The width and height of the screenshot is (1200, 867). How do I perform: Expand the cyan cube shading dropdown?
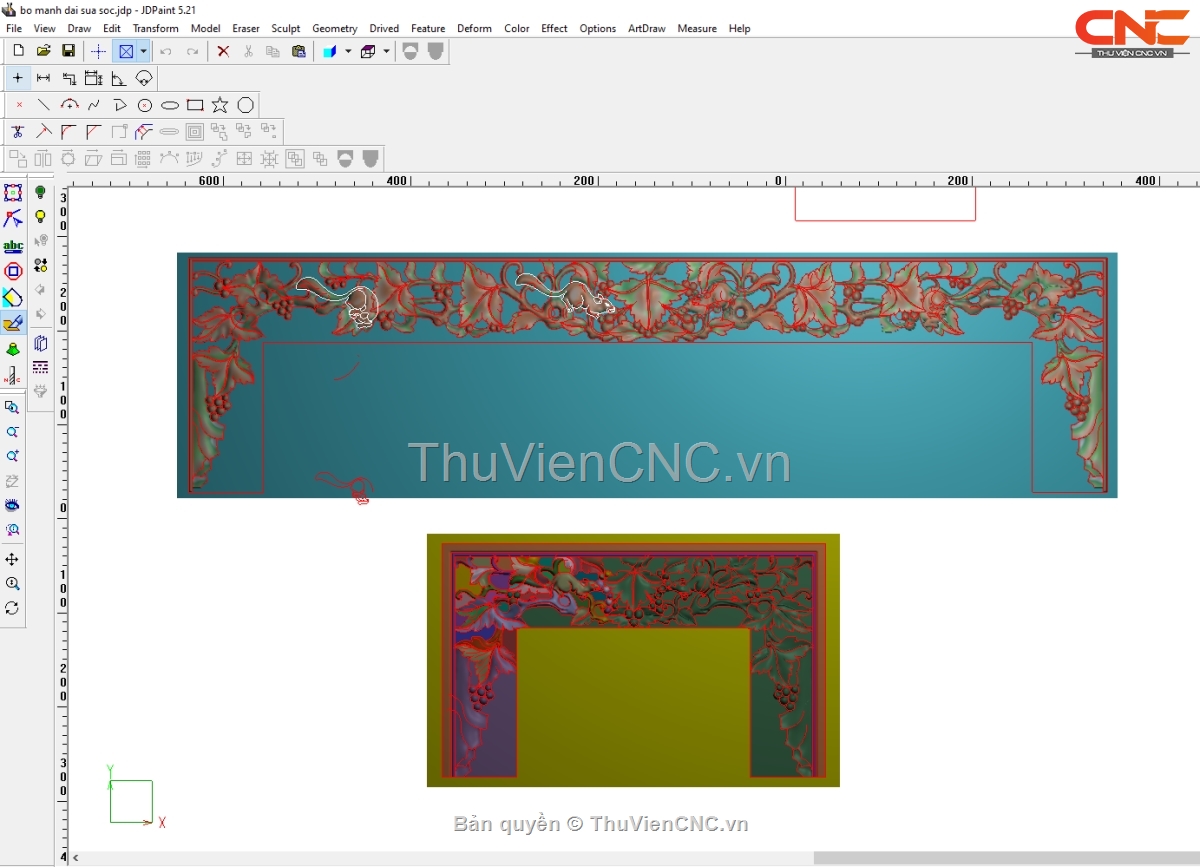pyautogui.click(x=348, y=51)
